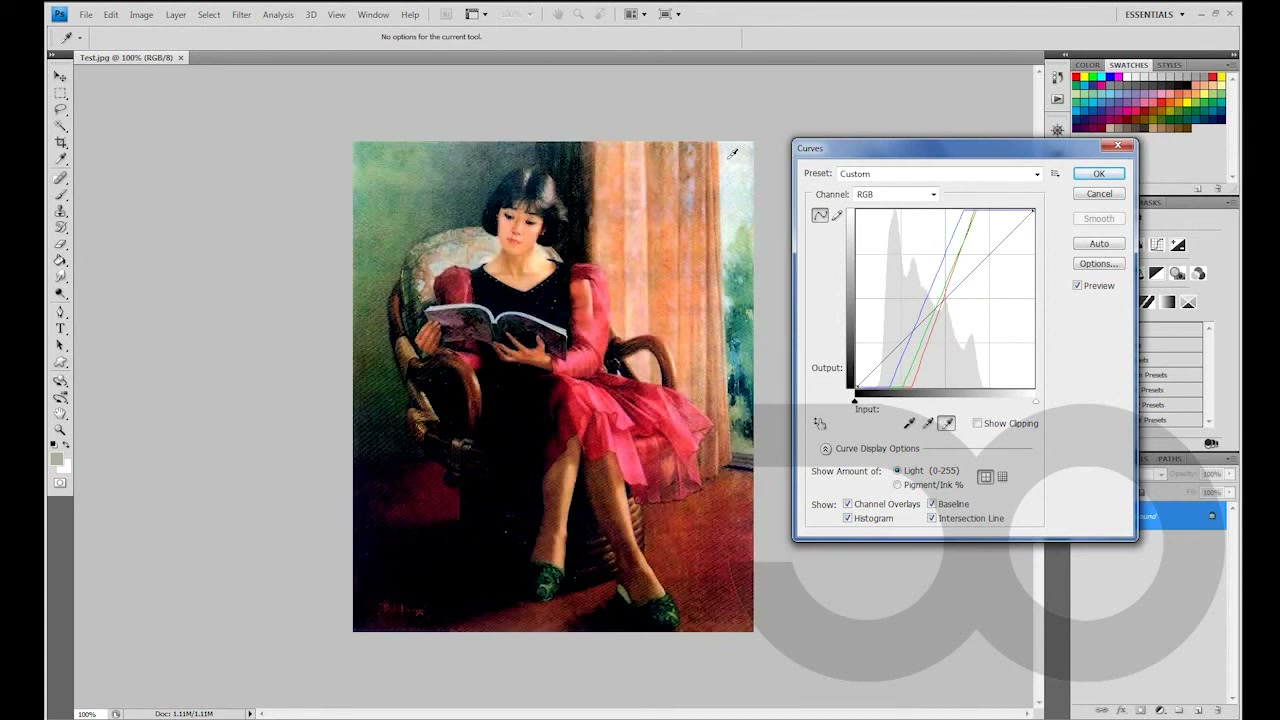Pick the white point eyedropper in Curves
The width and height of the screenshot is (1280, 720).
pyautogui.click(x=947, y=424)
